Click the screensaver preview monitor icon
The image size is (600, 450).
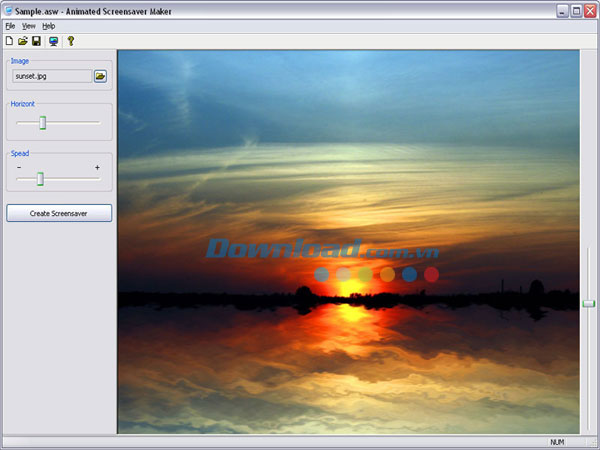point(54,41)
